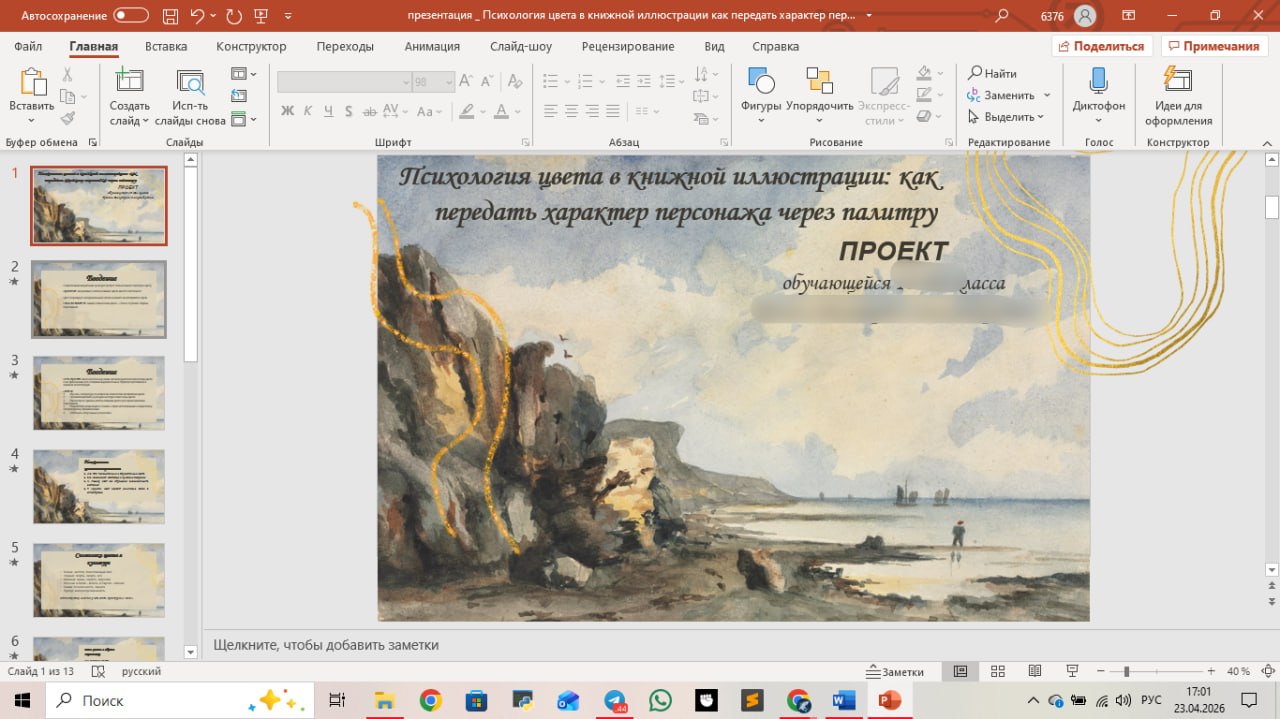Open the font name combo box

[x=344, y=82]
